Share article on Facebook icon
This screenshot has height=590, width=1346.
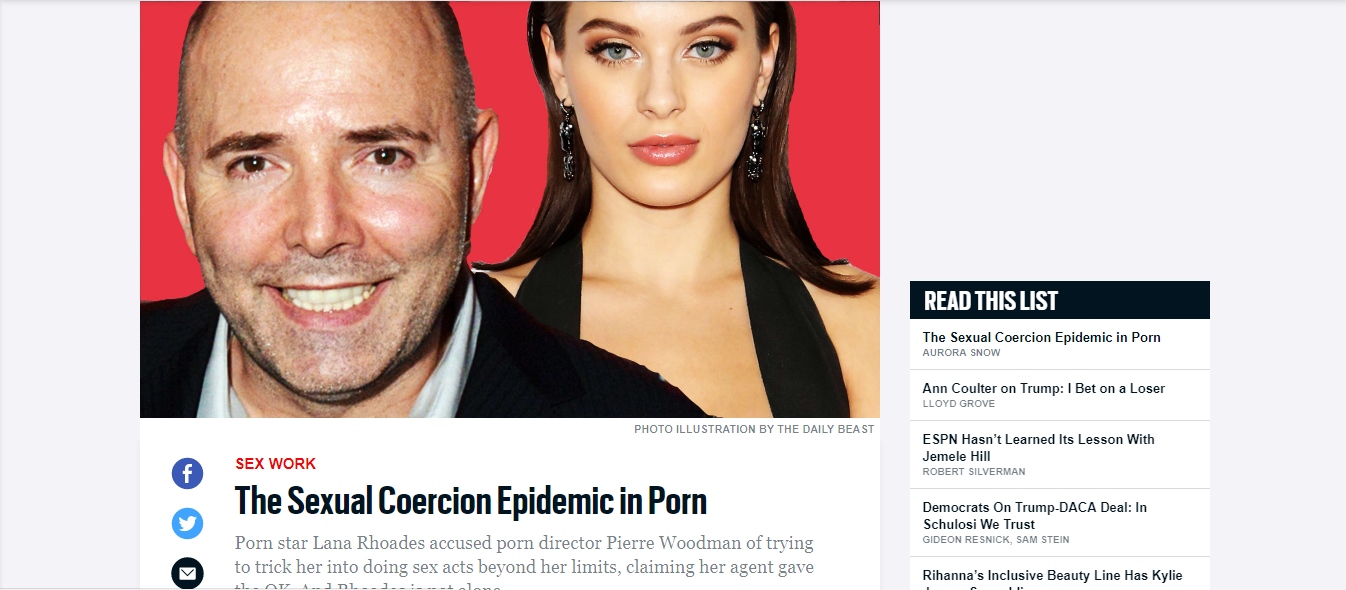tap(187, 473)
